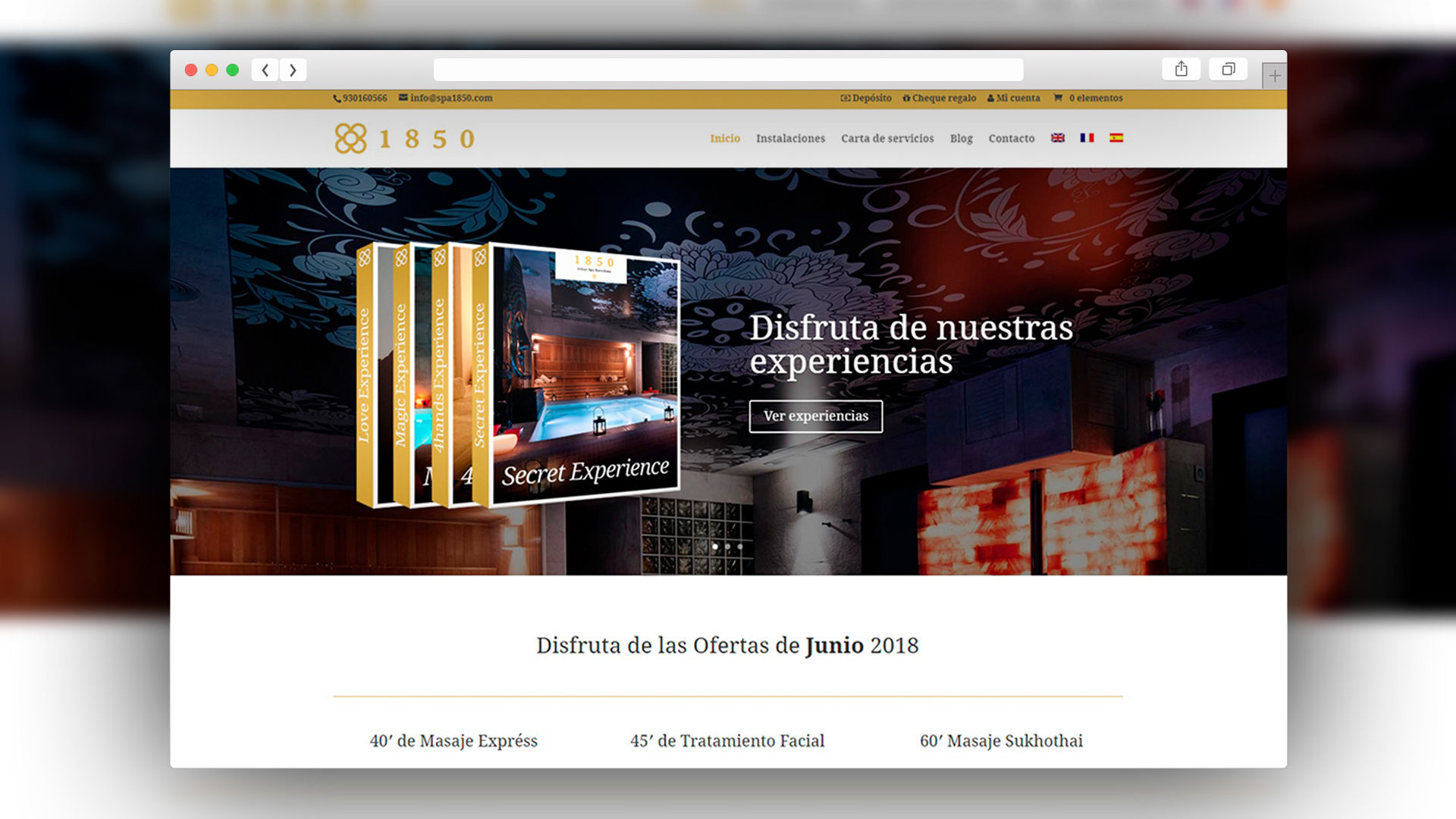This screenshot has width=1456, height=819.
Task: Click the Cheque regalo link
Action: pos(940,99)
